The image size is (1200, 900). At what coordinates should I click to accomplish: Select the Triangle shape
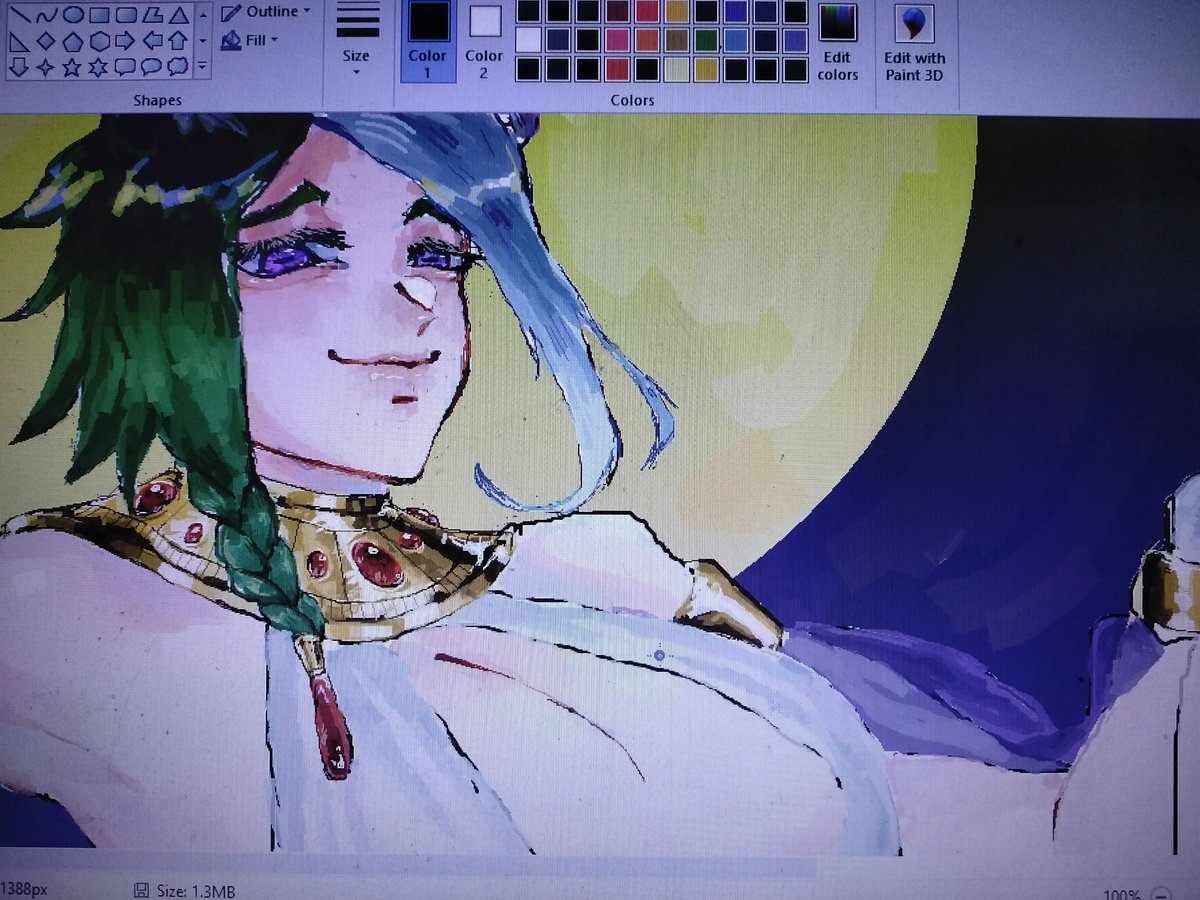click(x=178, y=14)
